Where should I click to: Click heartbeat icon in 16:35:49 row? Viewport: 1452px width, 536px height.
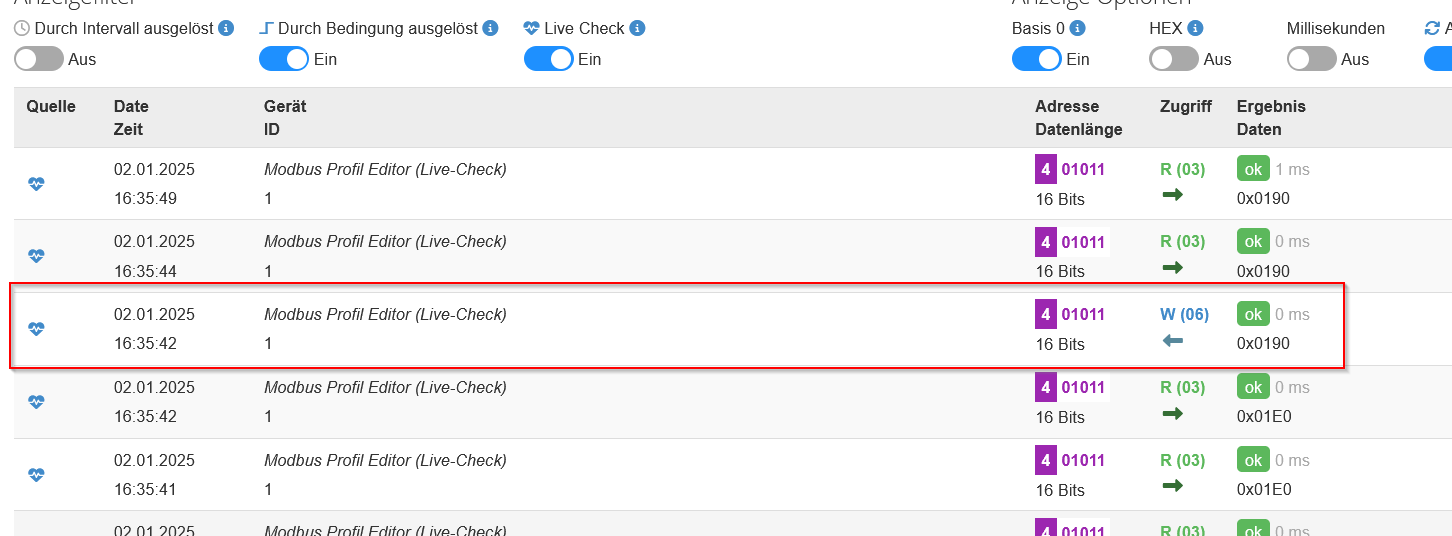pyautogui.click(x=36, y=184)
